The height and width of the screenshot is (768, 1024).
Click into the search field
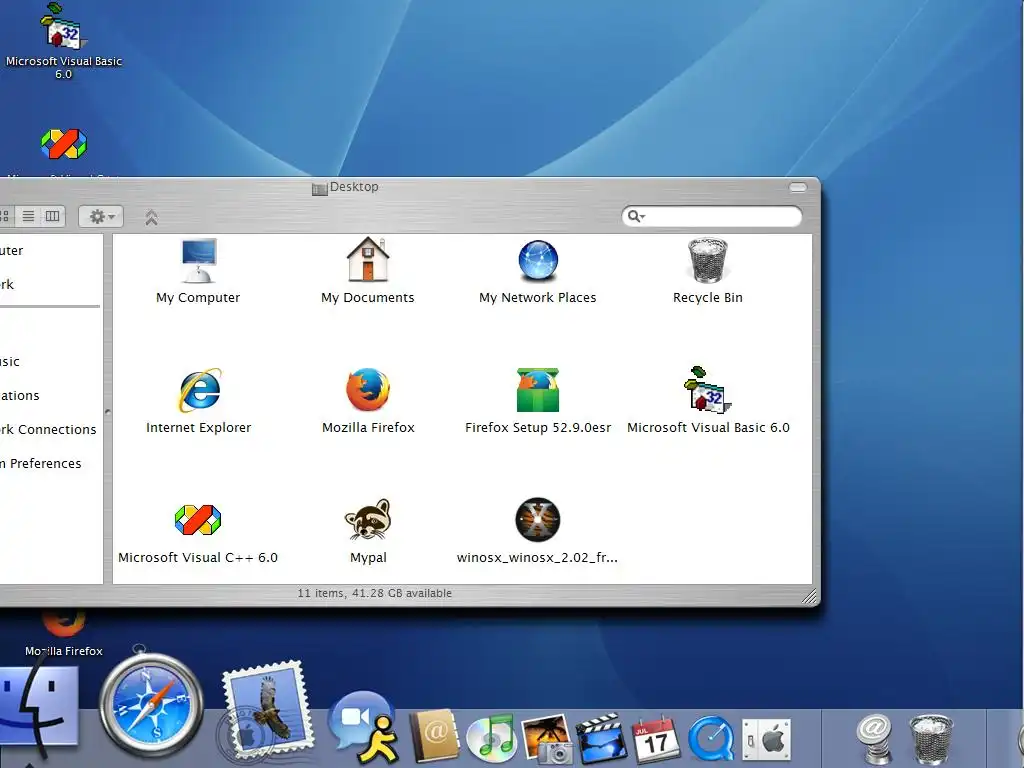(x=712, y=216)
